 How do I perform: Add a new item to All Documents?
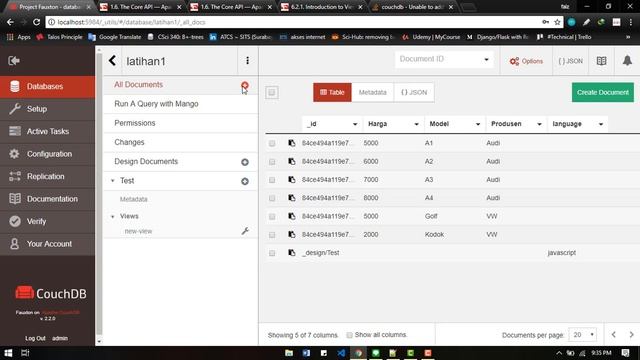[245, 85]
